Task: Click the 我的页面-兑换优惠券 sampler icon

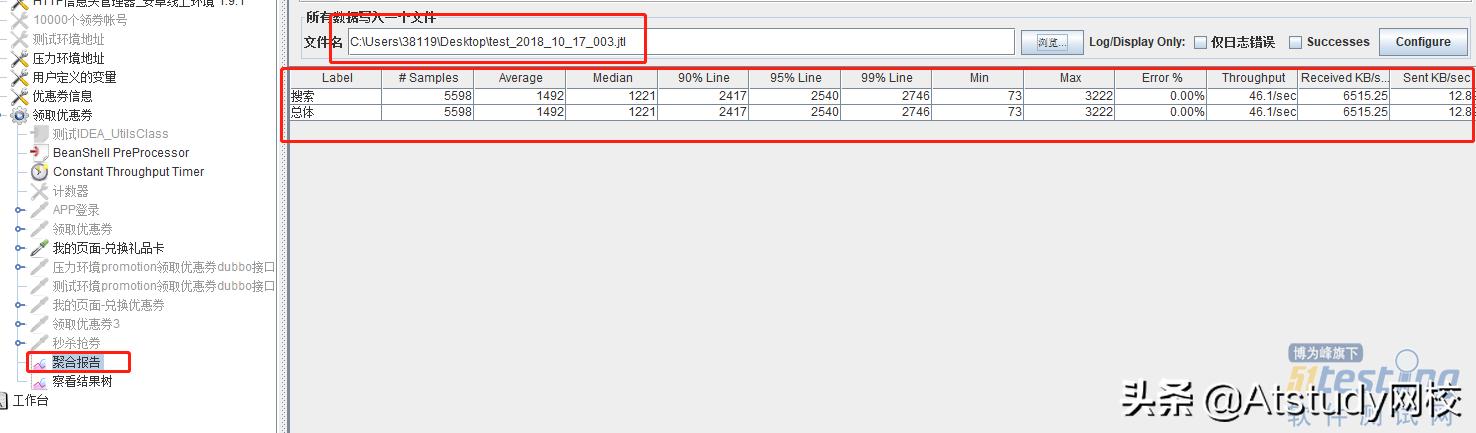Action: coord(39,305)
